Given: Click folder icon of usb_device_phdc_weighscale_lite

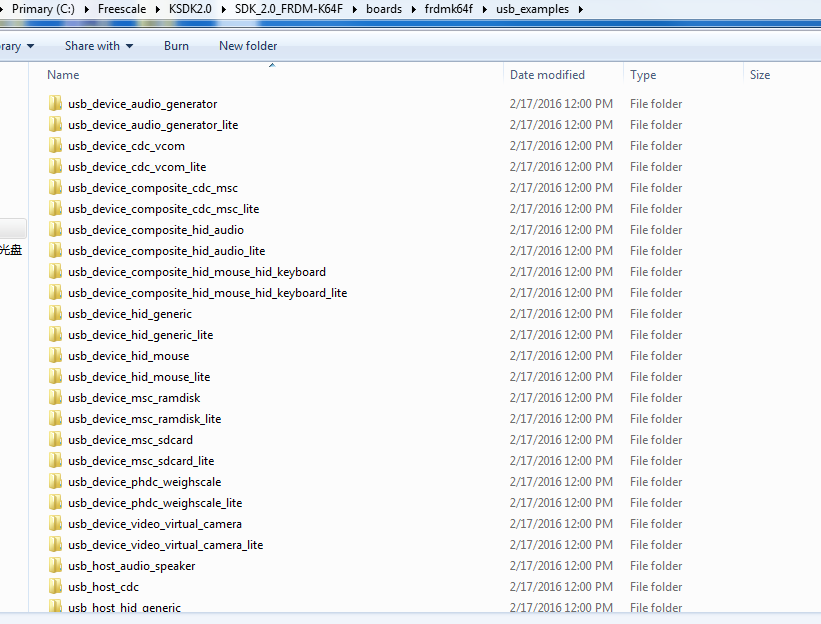Looking at the screenshot, I should coord(55,502).
